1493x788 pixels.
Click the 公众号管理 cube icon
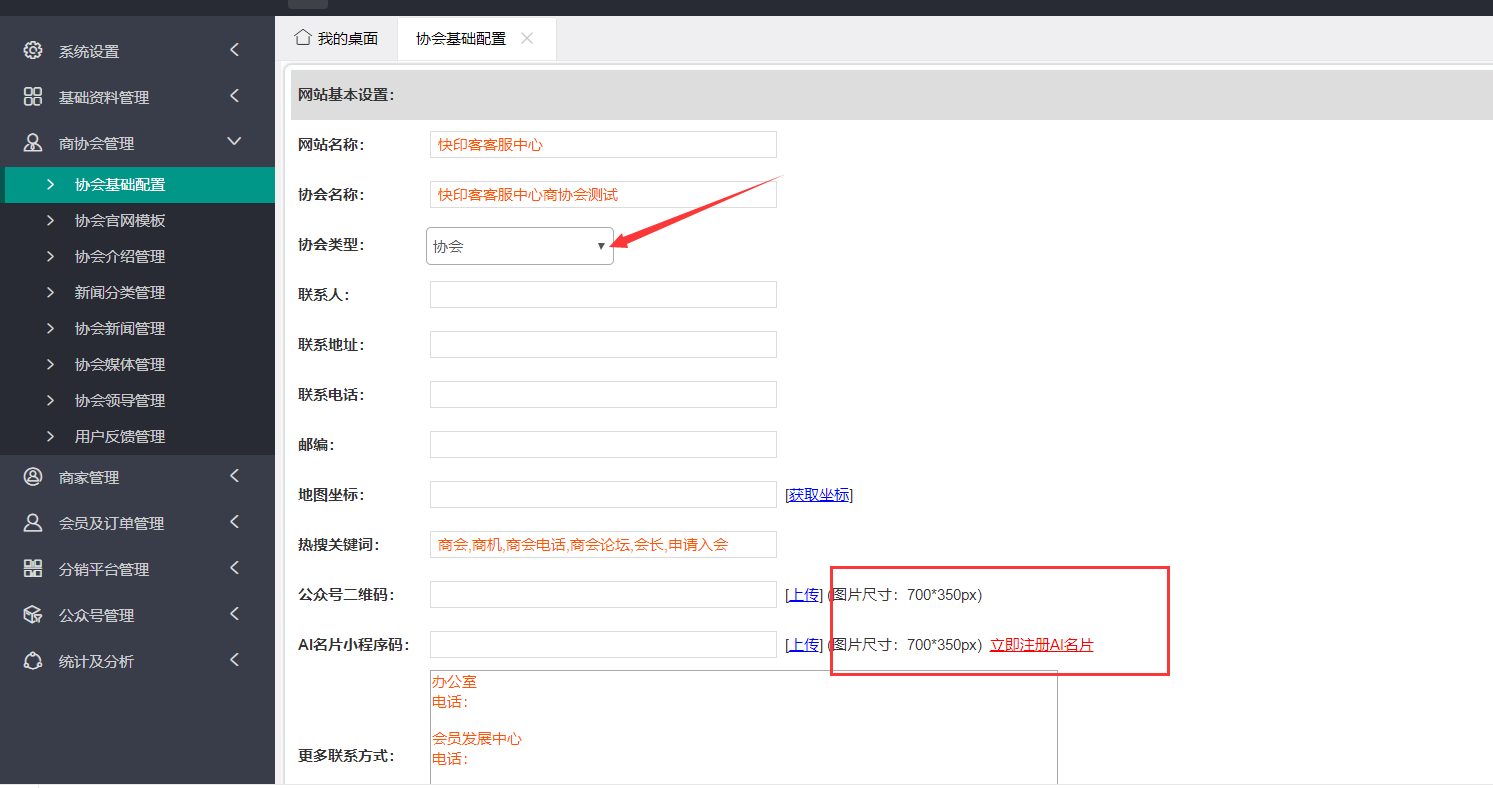(x=33, y=615)
